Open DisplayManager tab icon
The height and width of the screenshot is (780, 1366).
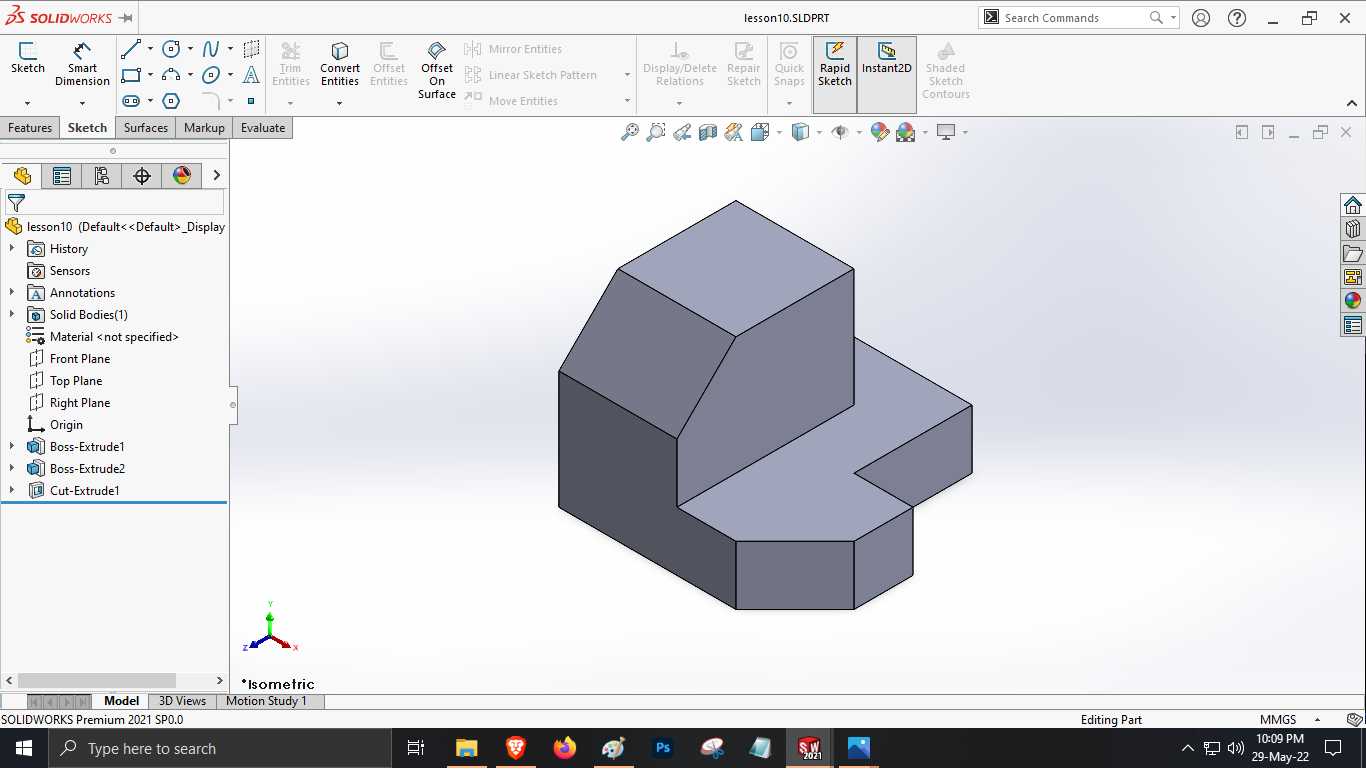pos(182,176)
